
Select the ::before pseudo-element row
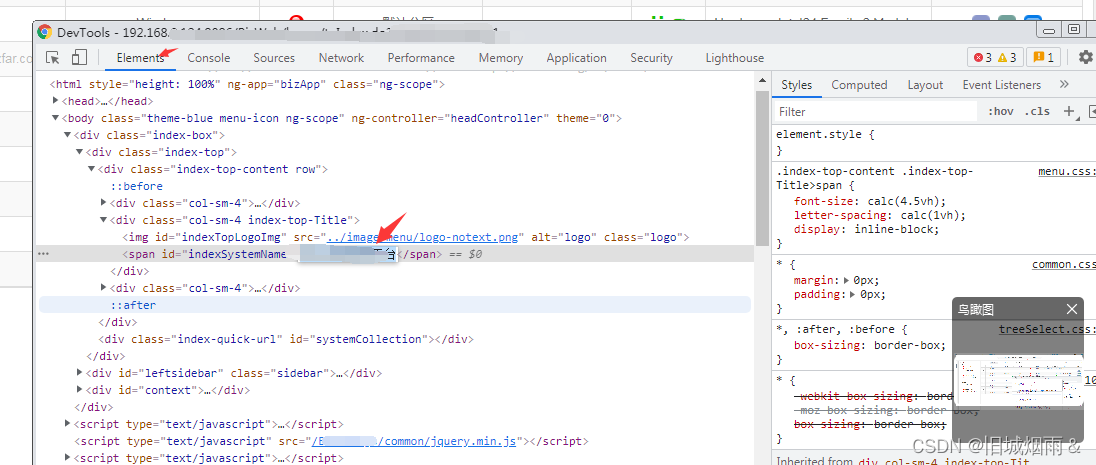point(136,186)
